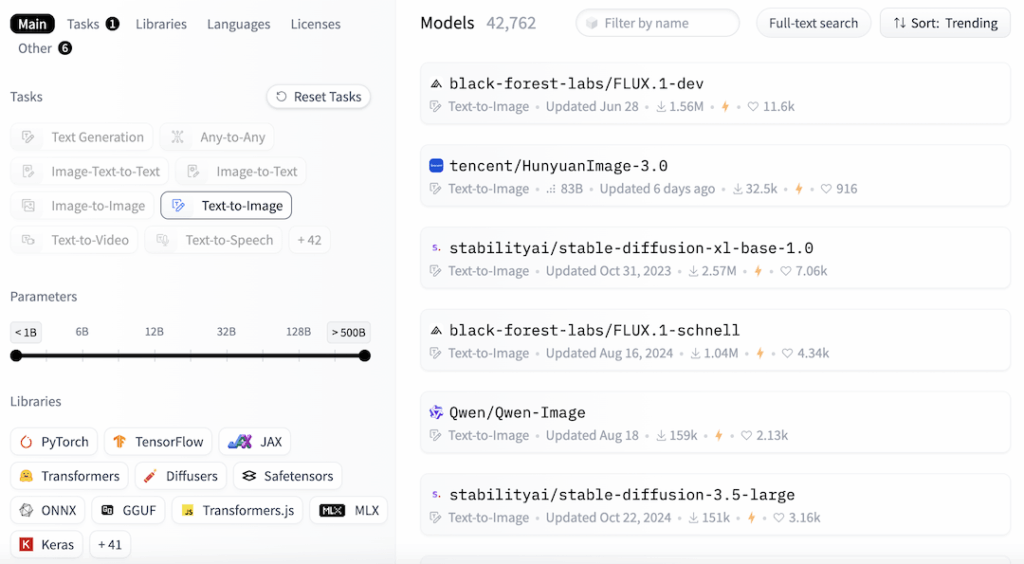The height and width of the screenshot is (564, 1024).
Task: Click the black-forest-labs avatar beside FLUX.1-dev
Action: click(436, 84)
